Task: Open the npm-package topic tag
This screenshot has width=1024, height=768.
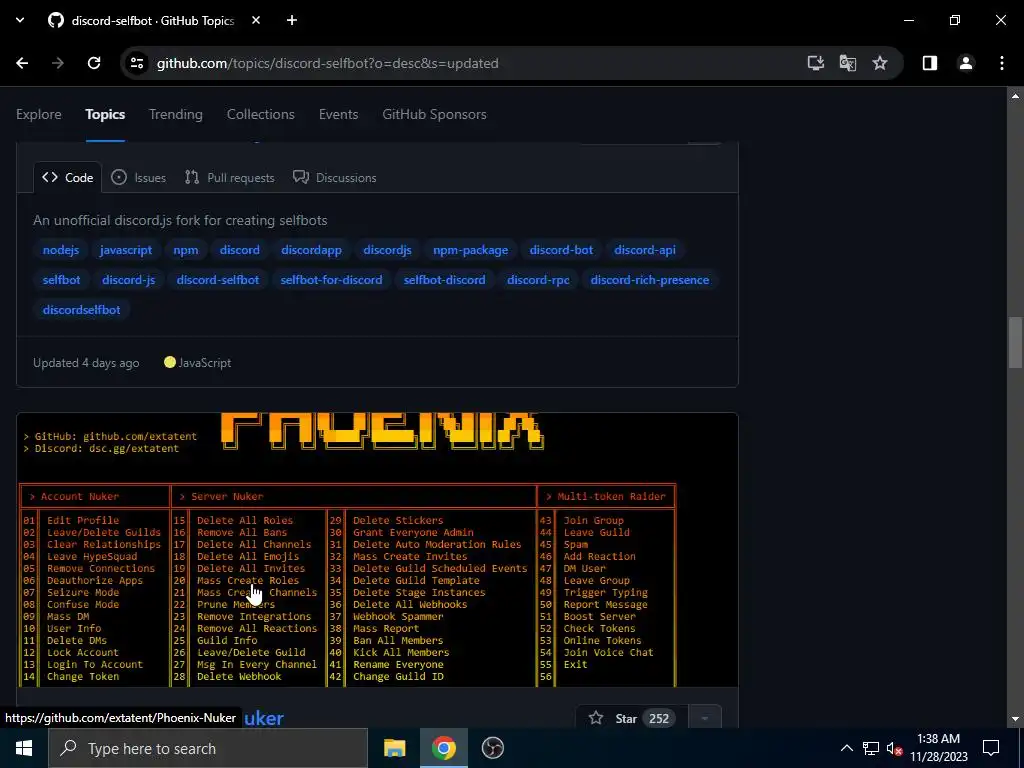Action: 471,250
